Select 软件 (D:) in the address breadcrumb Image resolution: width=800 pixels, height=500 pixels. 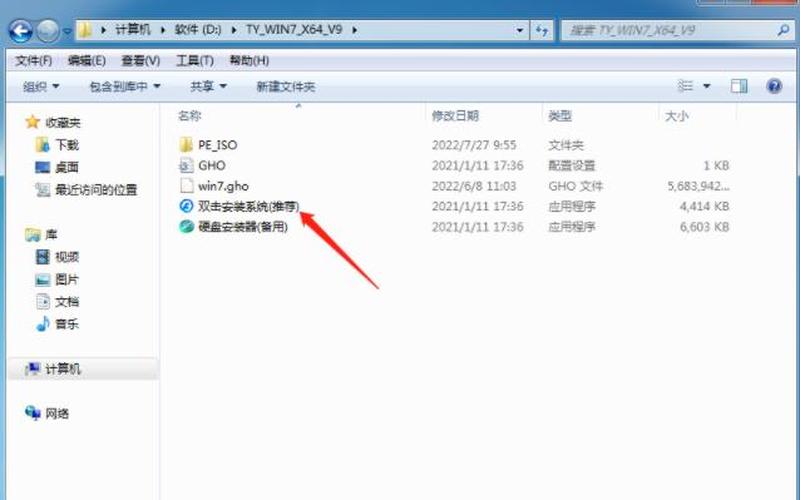tap(198, 30)
